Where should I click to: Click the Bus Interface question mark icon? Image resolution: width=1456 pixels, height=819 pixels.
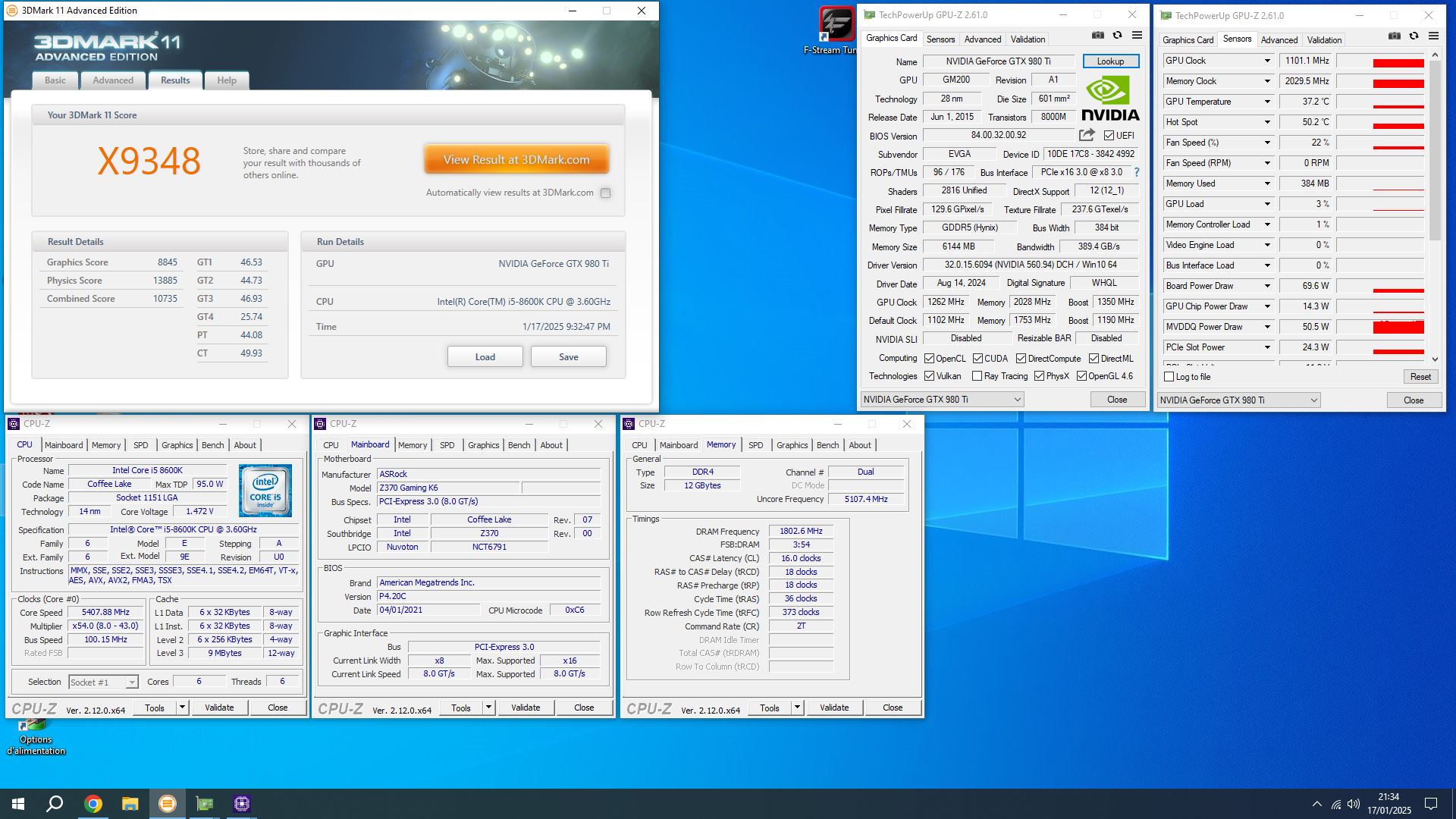pos(1136,172)
